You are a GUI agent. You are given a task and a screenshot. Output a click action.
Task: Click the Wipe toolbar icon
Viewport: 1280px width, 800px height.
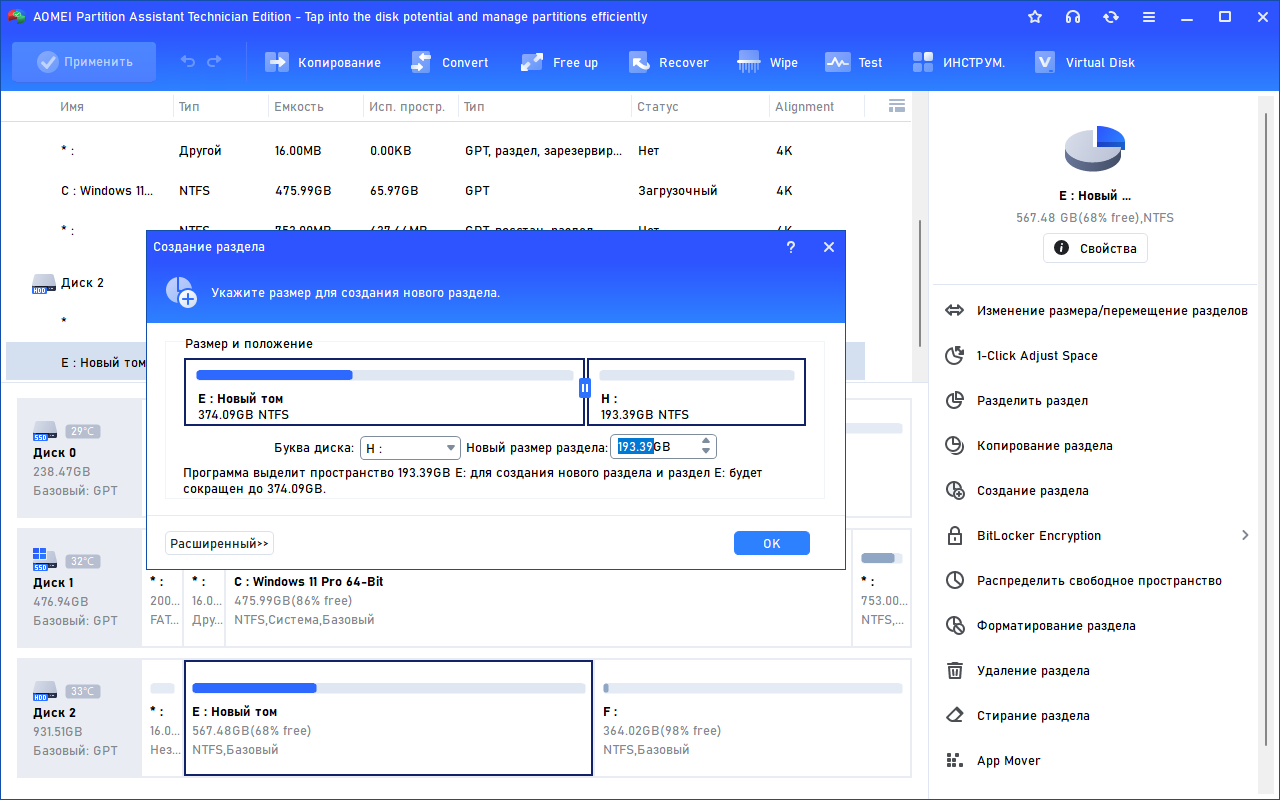coord(749,62)
